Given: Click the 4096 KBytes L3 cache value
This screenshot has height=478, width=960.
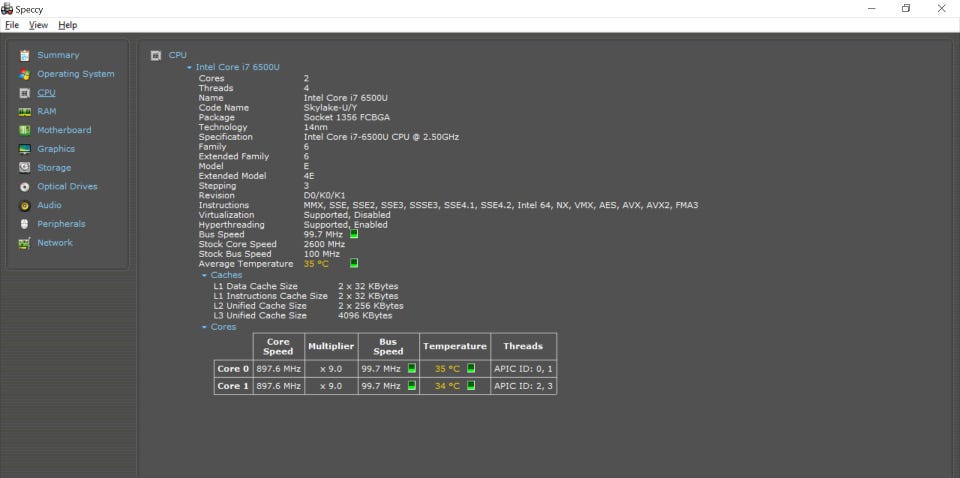Looking at the screenshot, I should coord(365,316).
